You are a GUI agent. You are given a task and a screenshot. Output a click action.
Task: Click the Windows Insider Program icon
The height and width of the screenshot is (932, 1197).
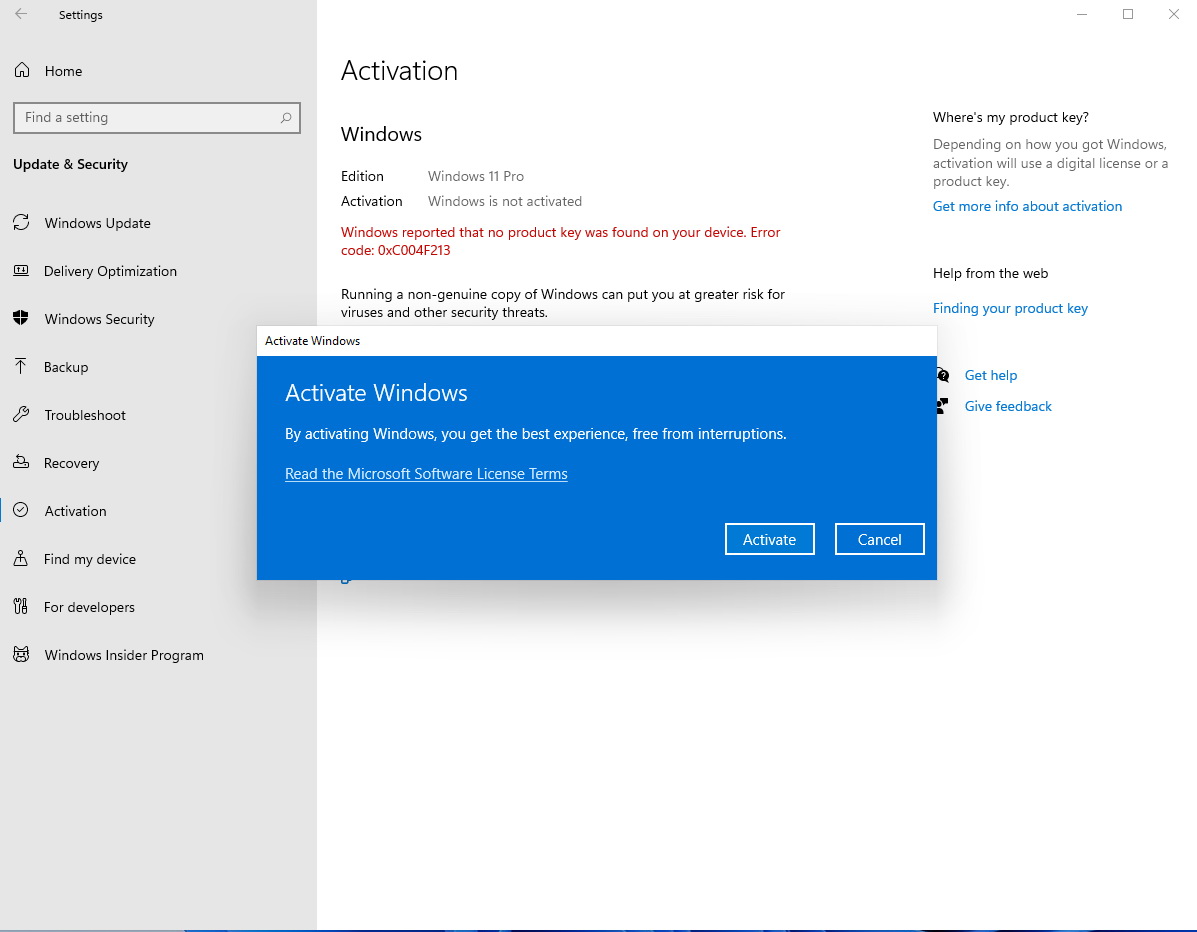[x=21, y=655]
